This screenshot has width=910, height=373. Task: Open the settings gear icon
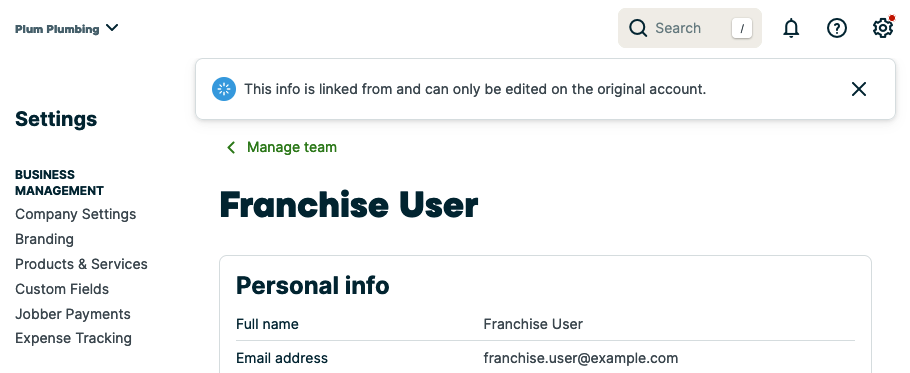882,28
